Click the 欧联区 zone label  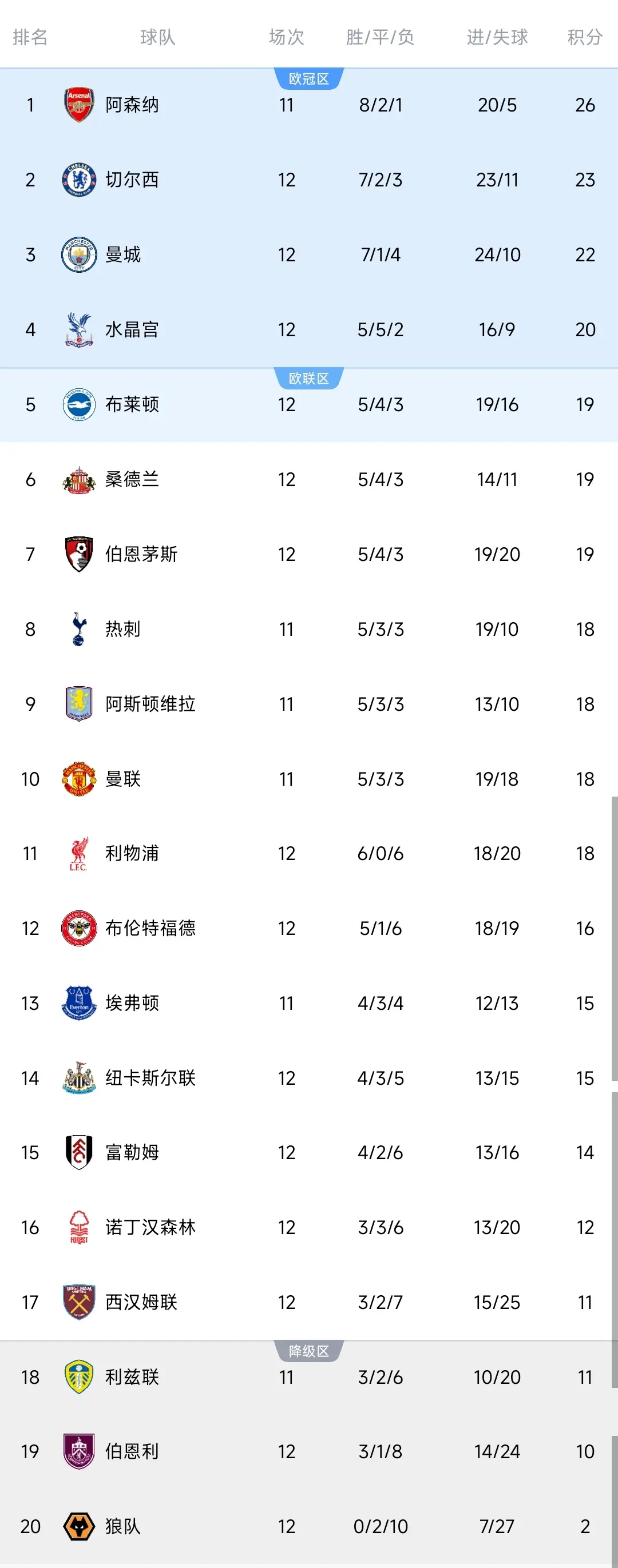[308, 379]
